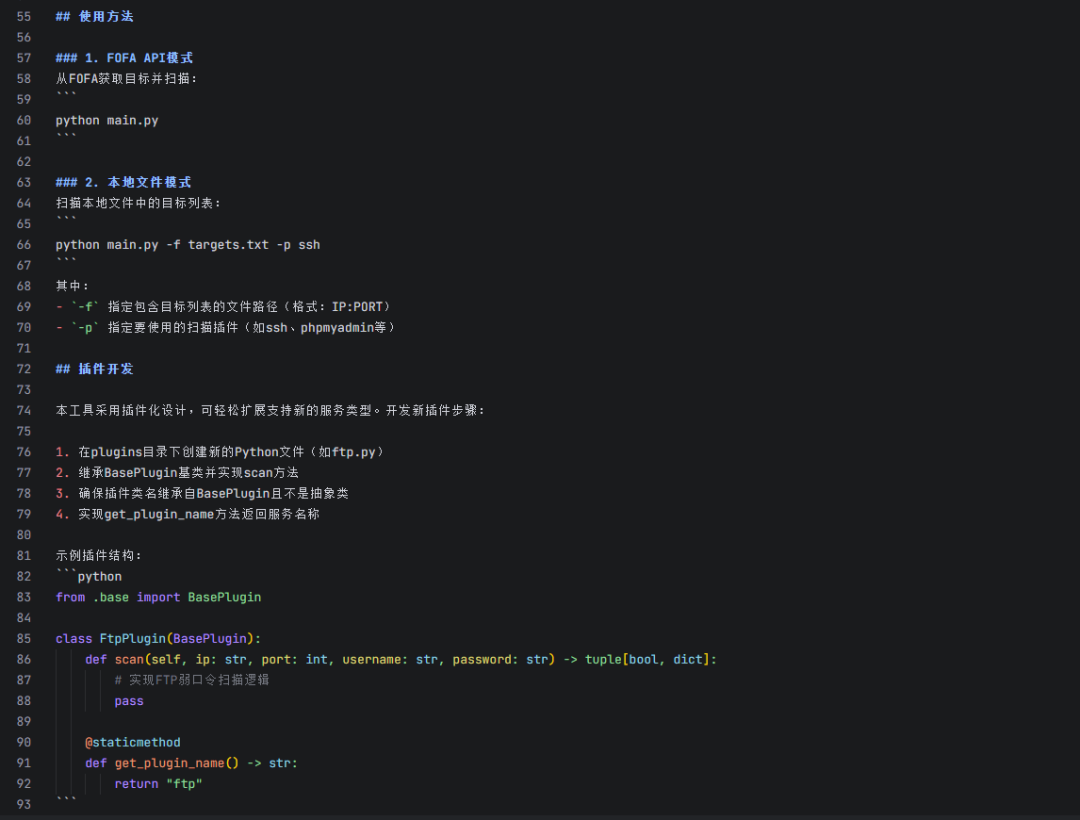Click the '### 1. FOFA API模式' heading
Screen dimensions: 1080x820
click(124, 58)
